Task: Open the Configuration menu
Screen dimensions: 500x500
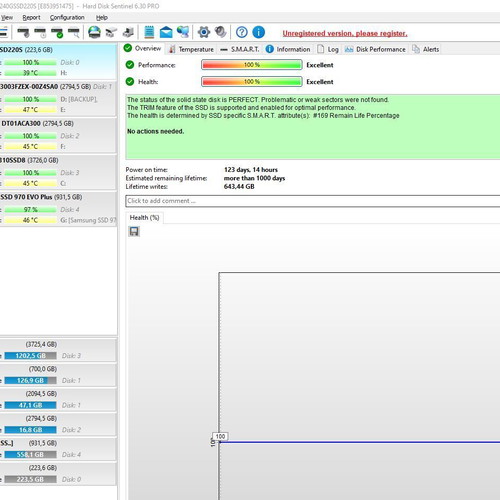Action: (x=67, y=17)
